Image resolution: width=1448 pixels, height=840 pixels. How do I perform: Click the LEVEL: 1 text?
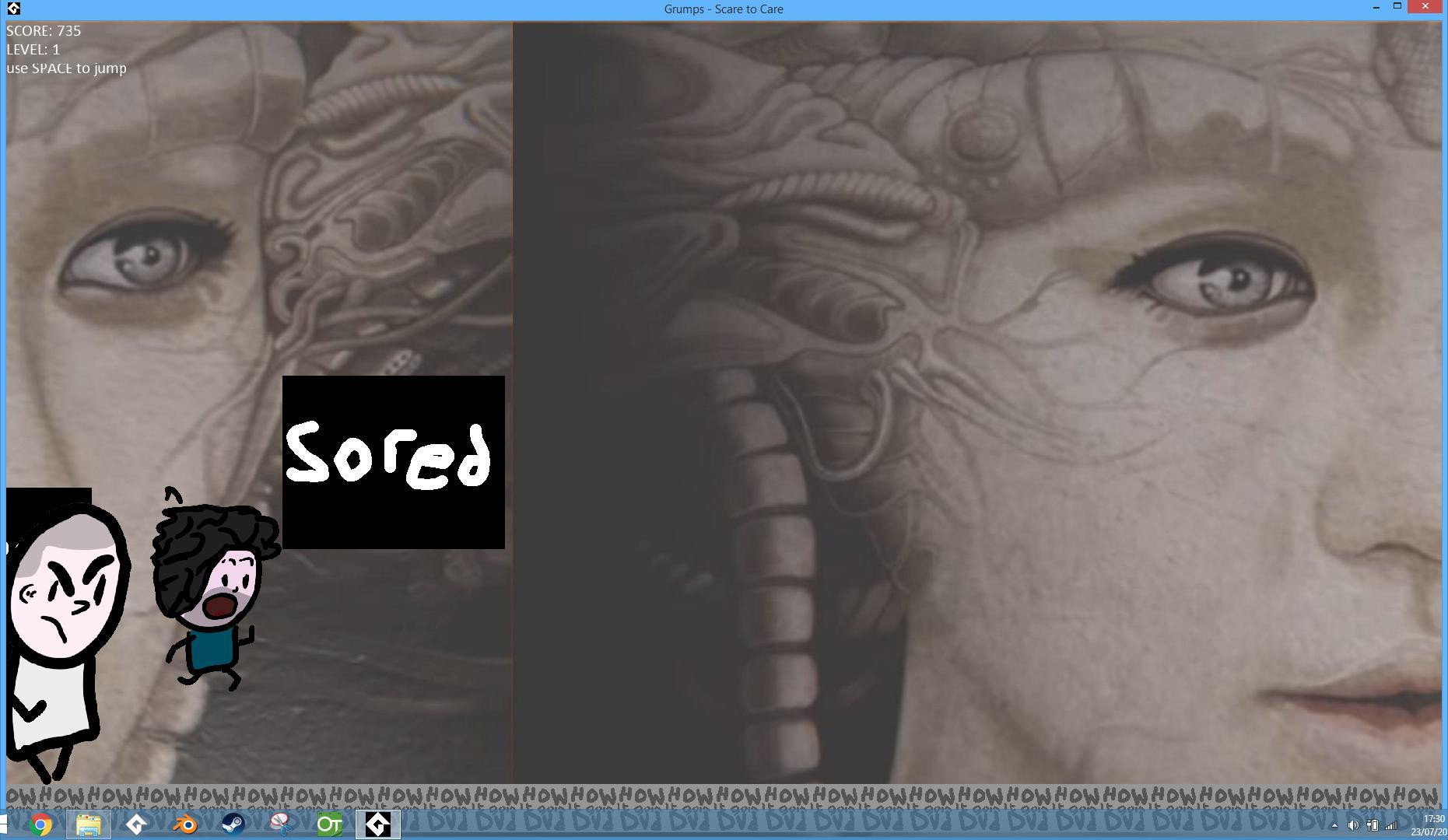[33, 49]
